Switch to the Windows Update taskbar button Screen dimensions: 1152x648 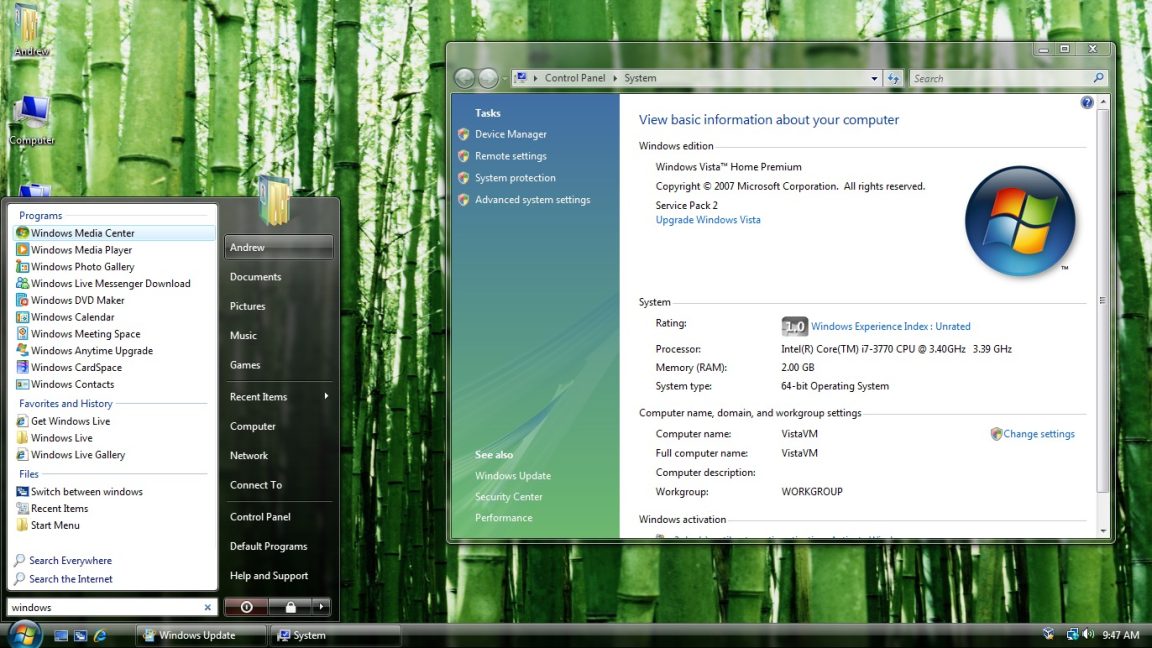coord(196,634)
